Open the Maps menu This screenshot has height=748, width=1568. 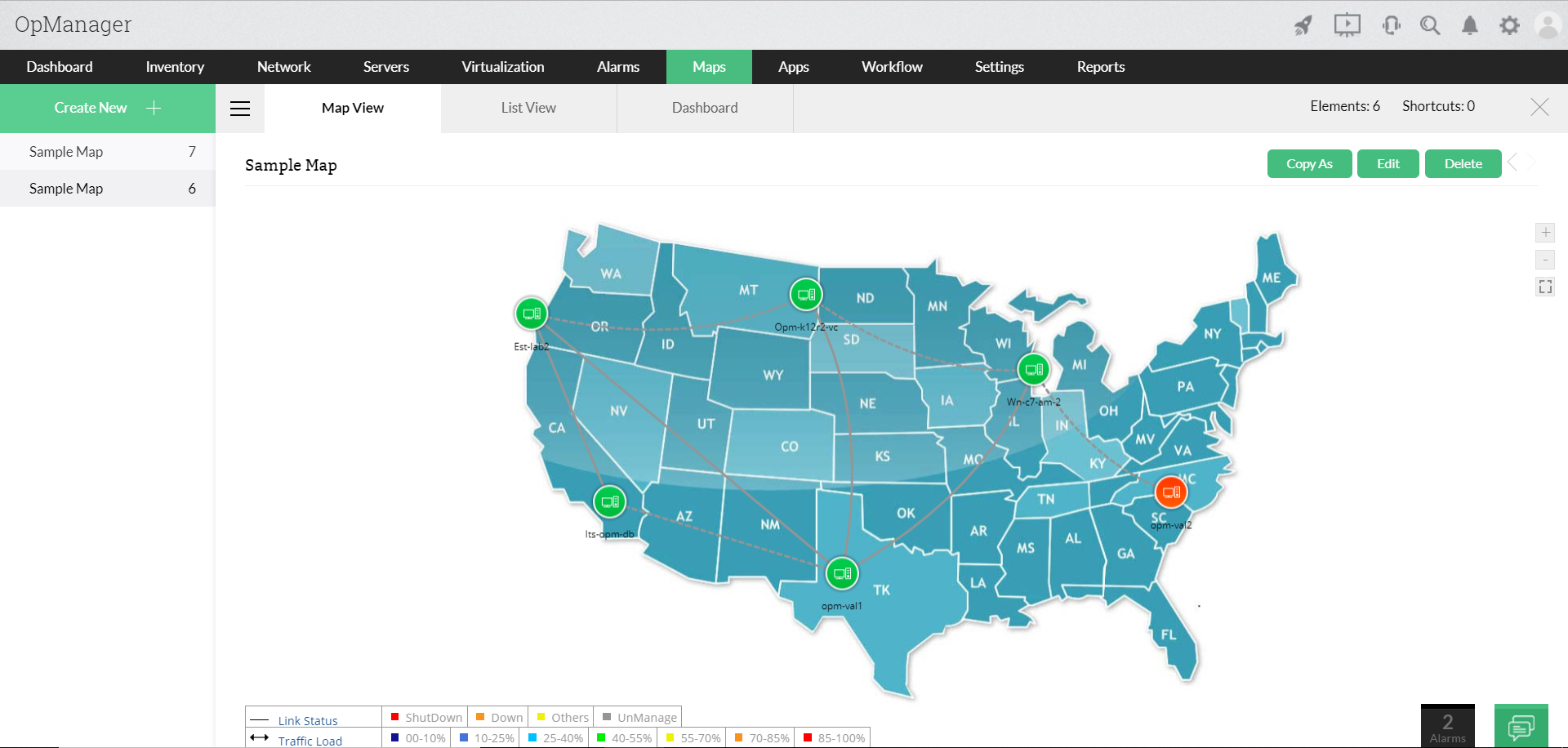(709, 67)
